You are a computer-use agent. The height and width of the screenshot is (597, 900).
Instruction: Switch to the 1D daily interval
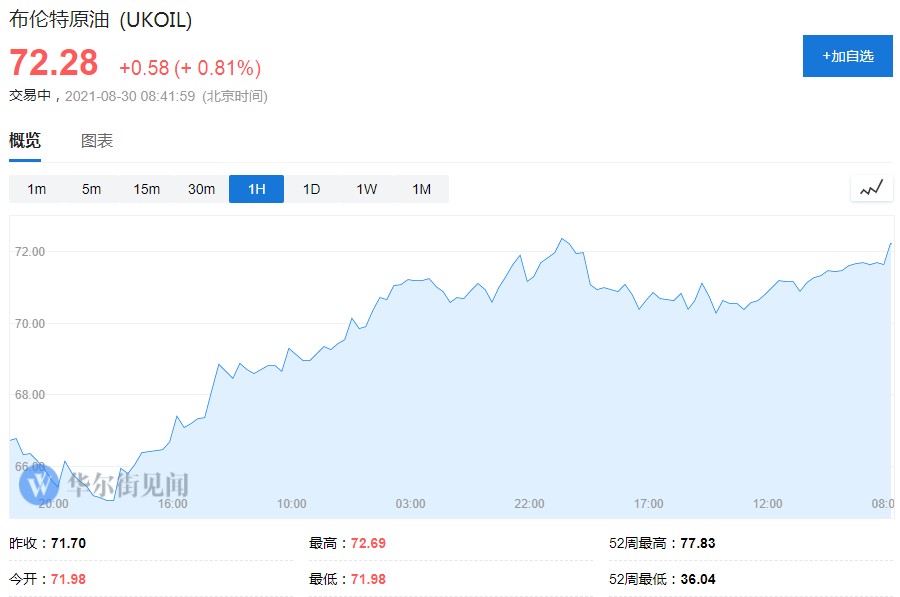(311, 189)
